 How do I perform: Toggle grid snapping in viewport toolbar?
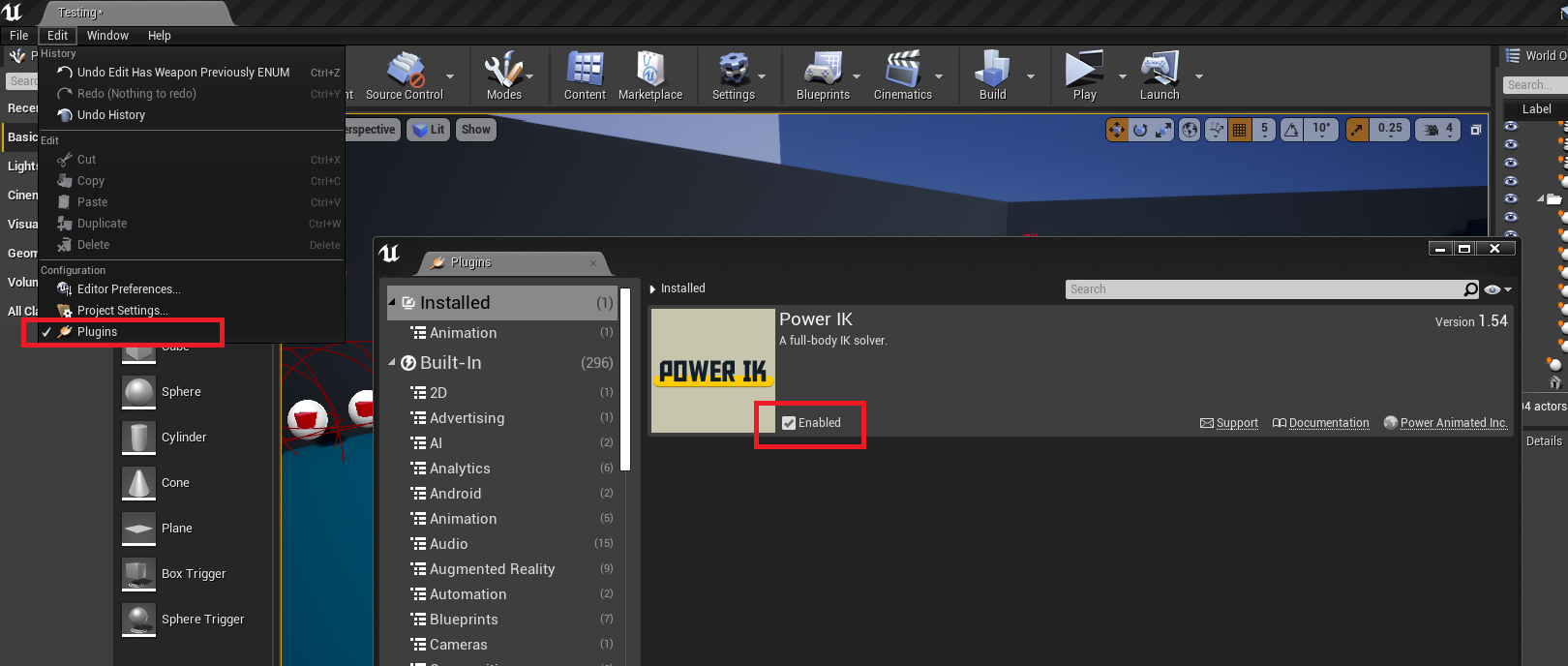1239,130
